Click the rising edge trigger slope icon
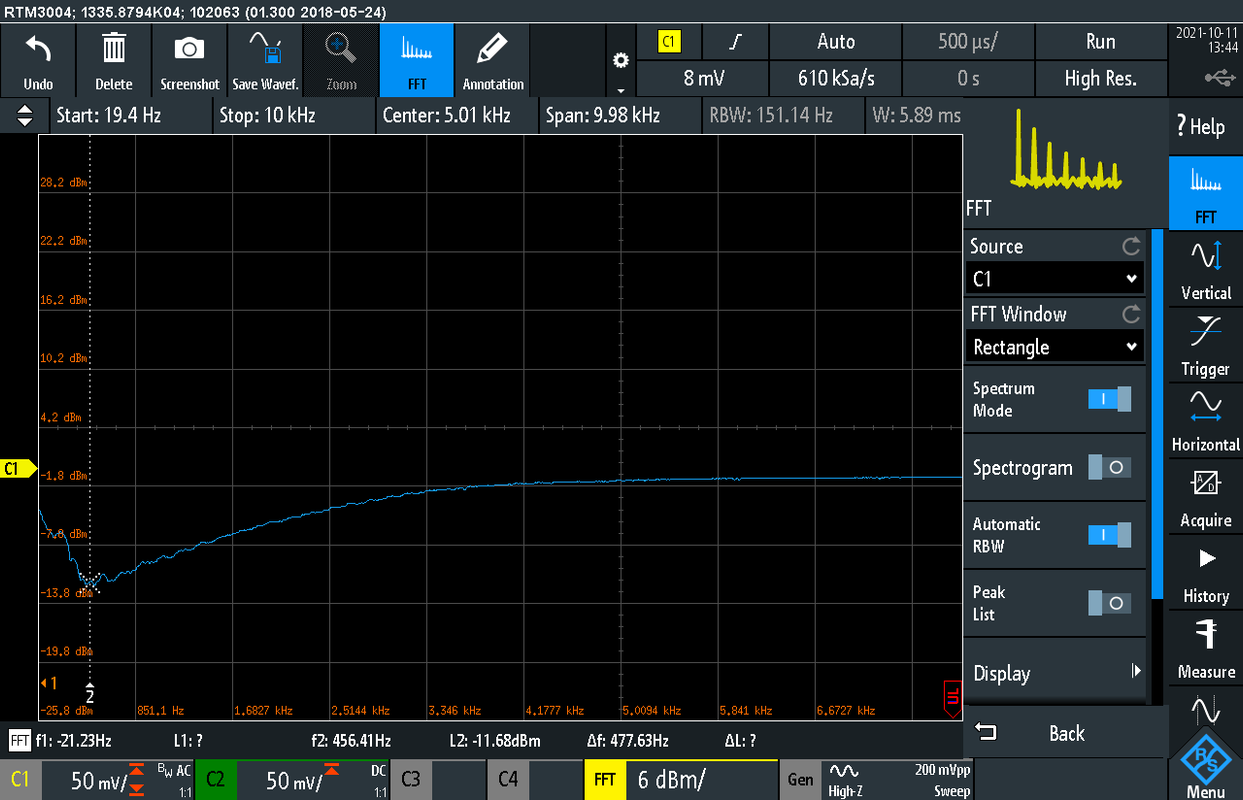Screen dimensions: 1243x800 tap(735, 42)
